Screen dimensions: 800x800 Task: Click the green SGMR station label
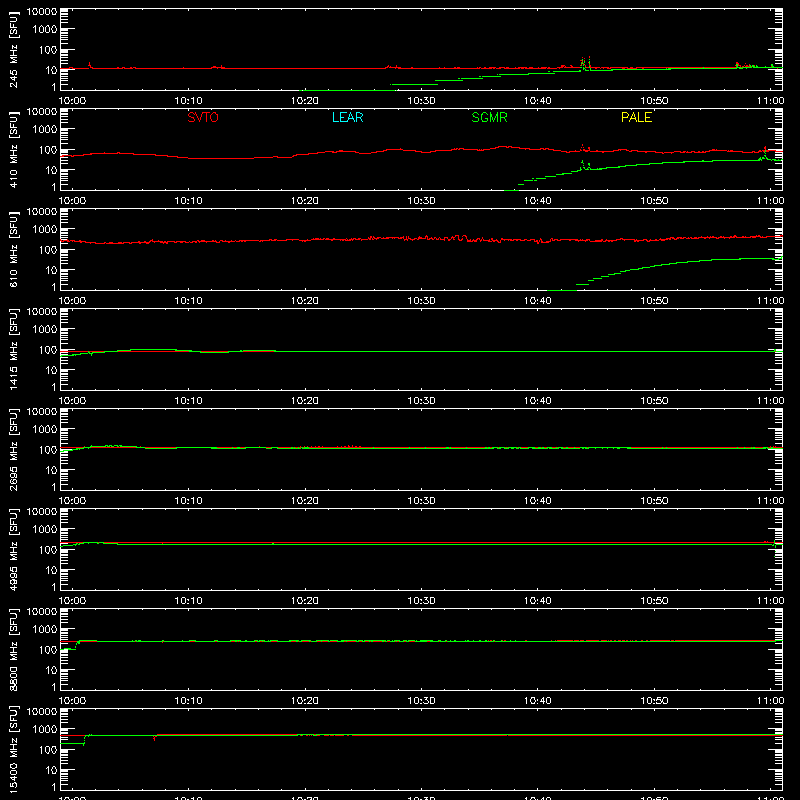[x=489, y=117]
